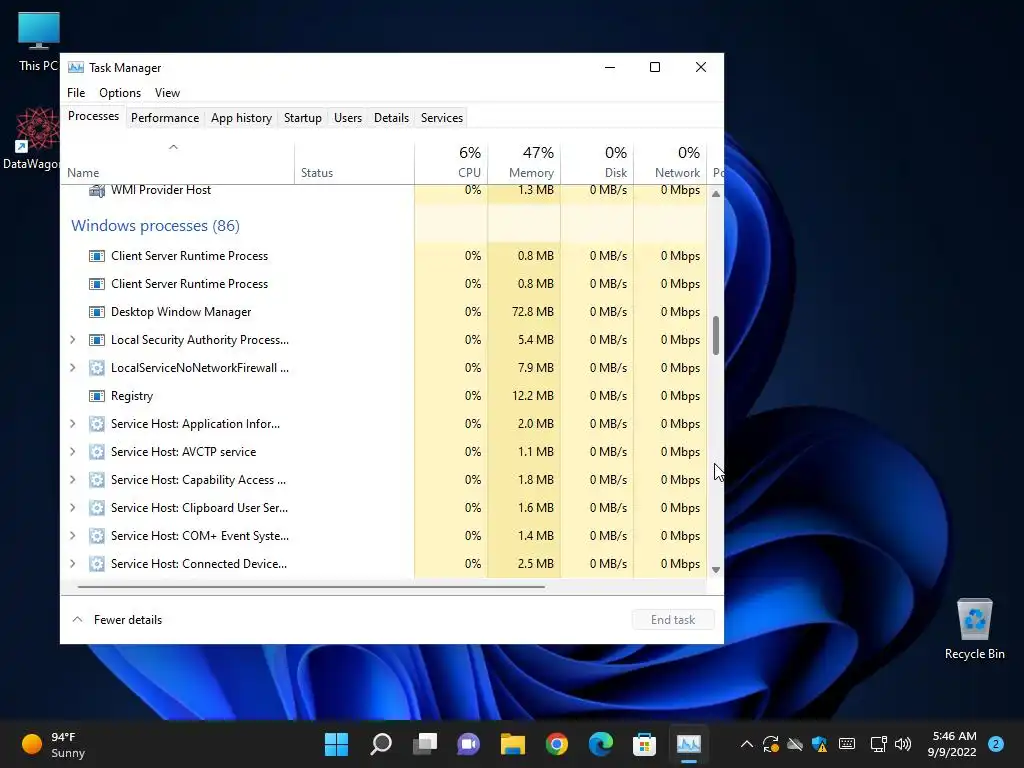Click the horizontal scrollbar in process list

[311, 587]
